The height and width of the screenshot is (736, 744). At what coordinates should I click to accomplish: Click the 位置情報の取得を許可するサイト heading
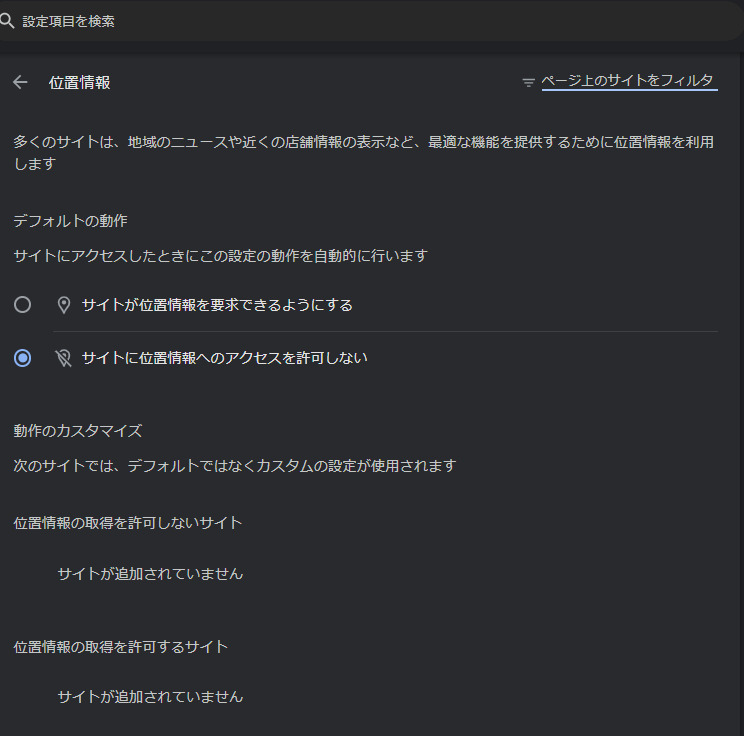(120, 646)
